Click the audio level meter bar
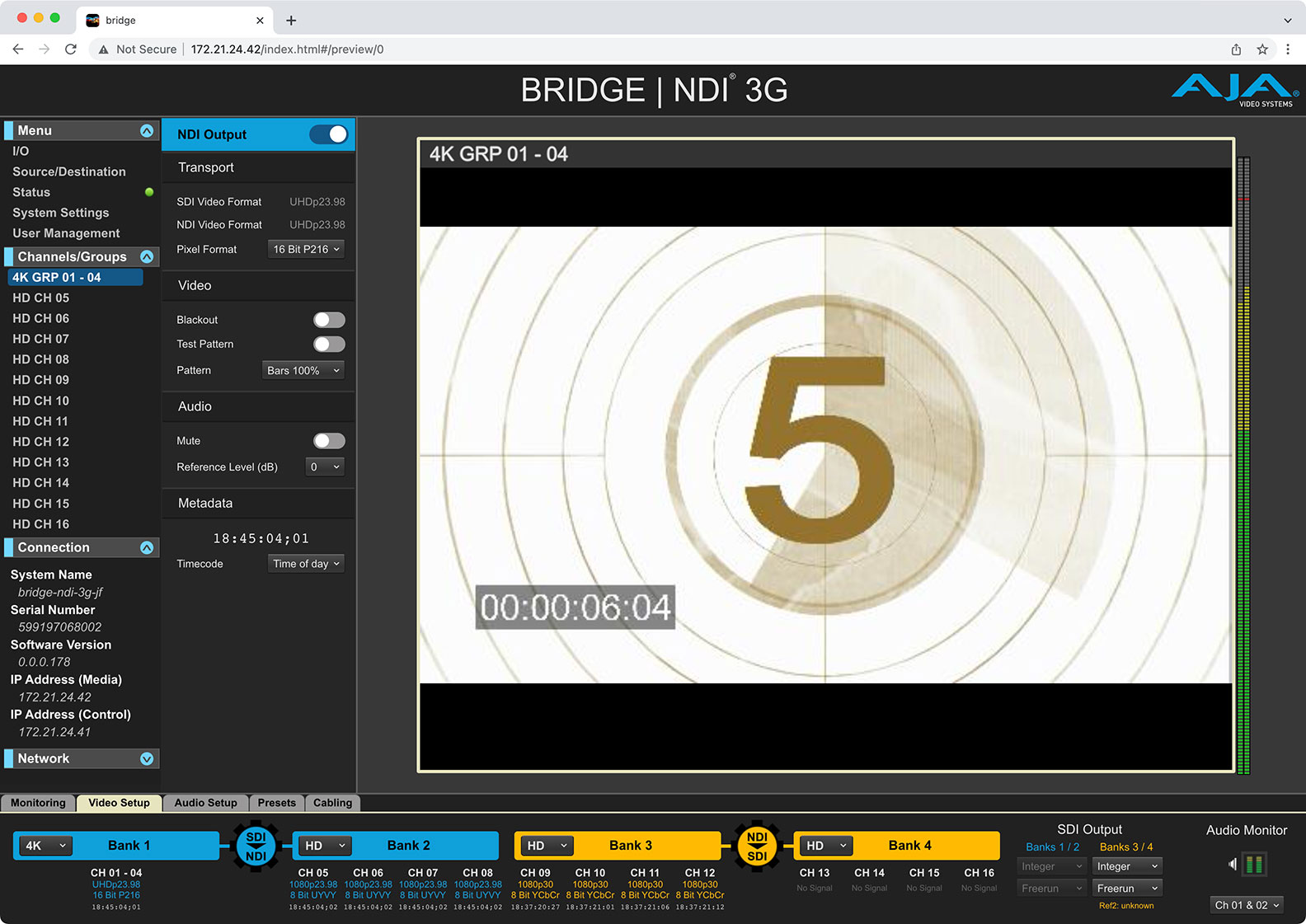The width and height of the screenshot is (1306, 924). [1243, 466]
